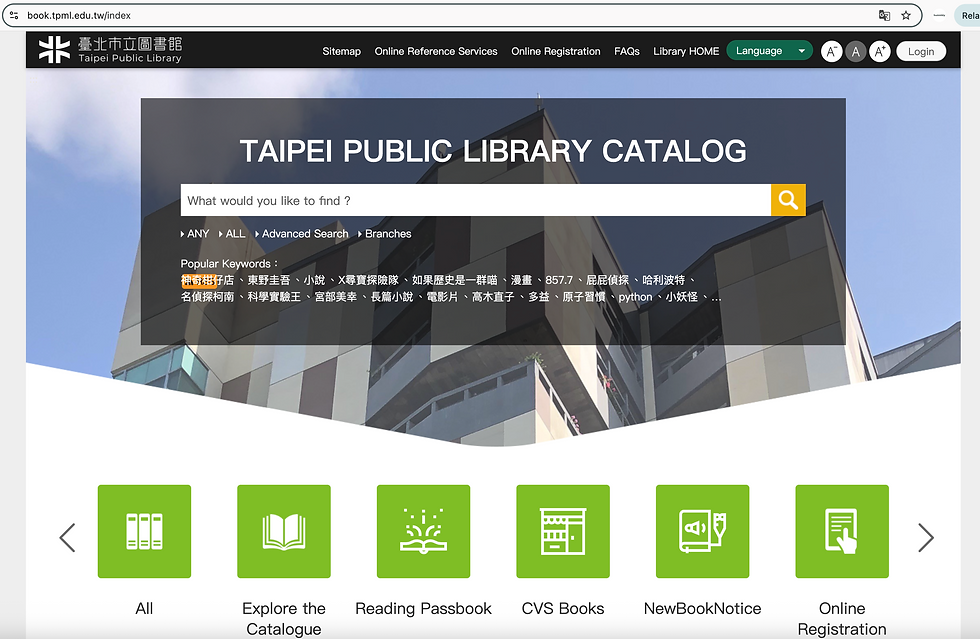Open Online Registration in top navigation
980x639 pixels.
(556, 51)
